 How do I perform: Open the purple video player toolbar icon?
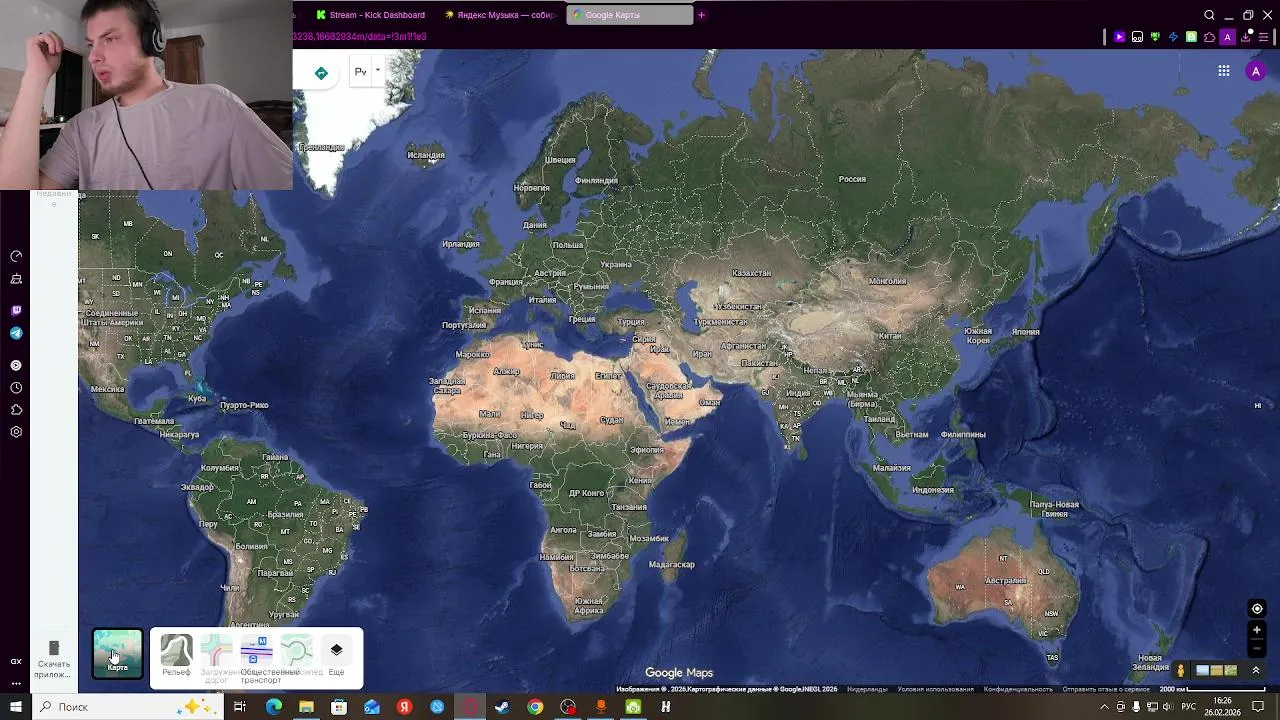[1119, 37]
